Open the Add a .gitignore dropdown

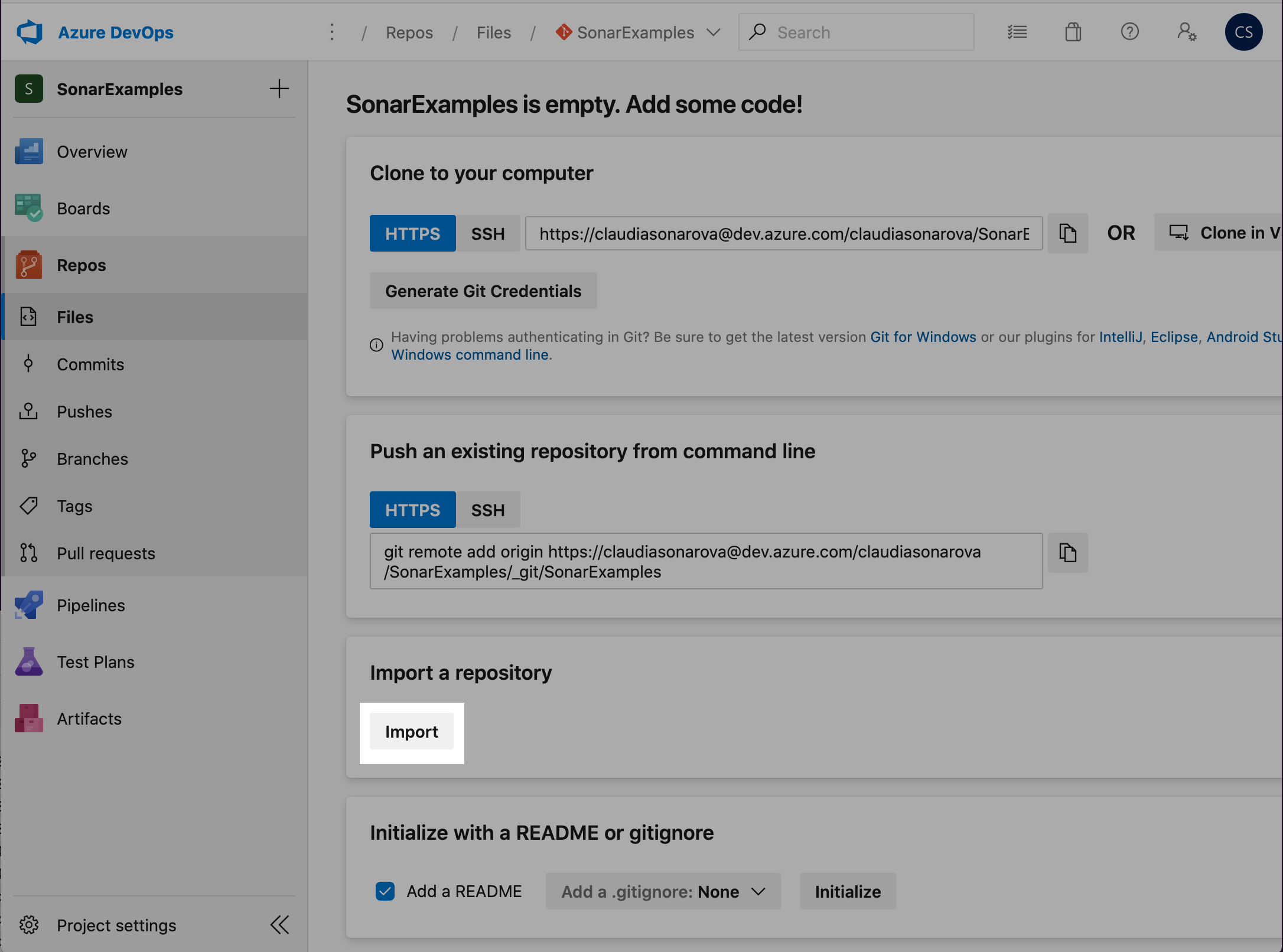coord(663,891)
